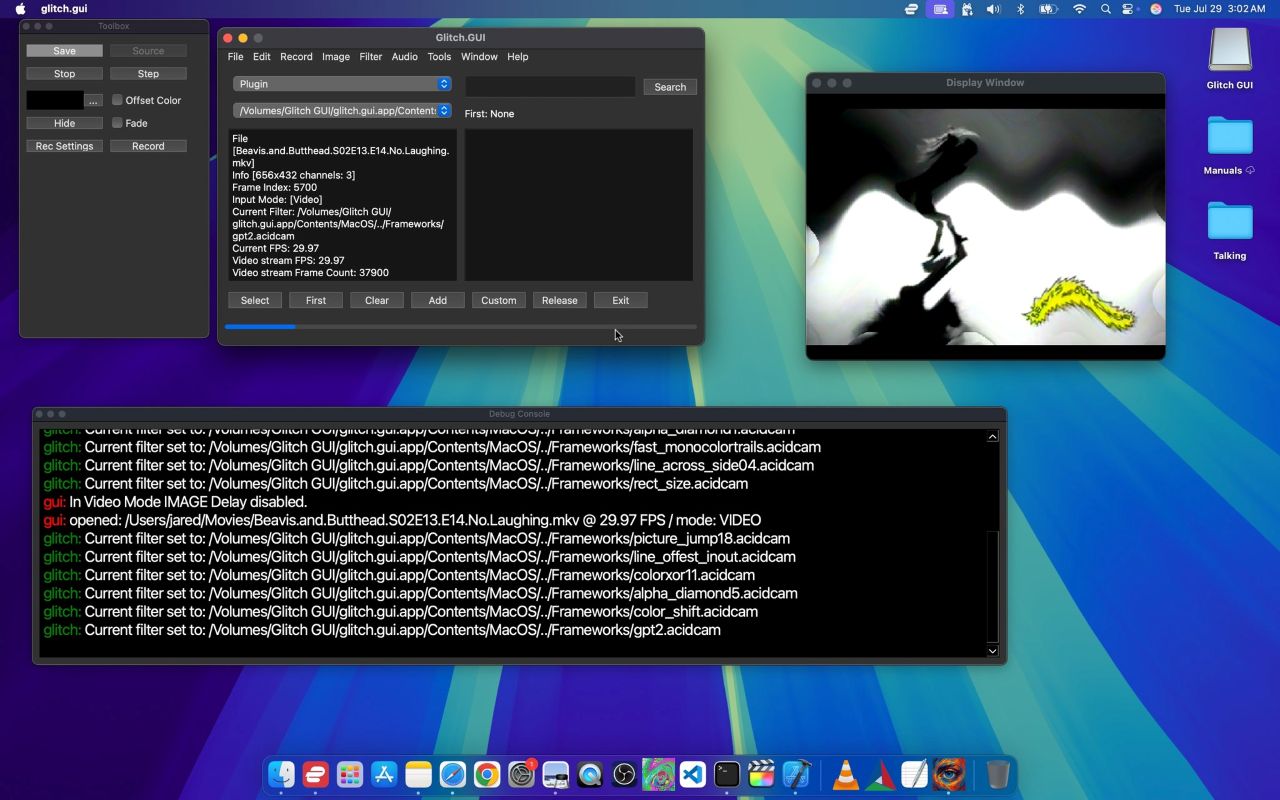Viewport: 1280px width, 800px height.
Task: Open the File menu in Glitch.GUI
Action: click(x=235, y=57)
